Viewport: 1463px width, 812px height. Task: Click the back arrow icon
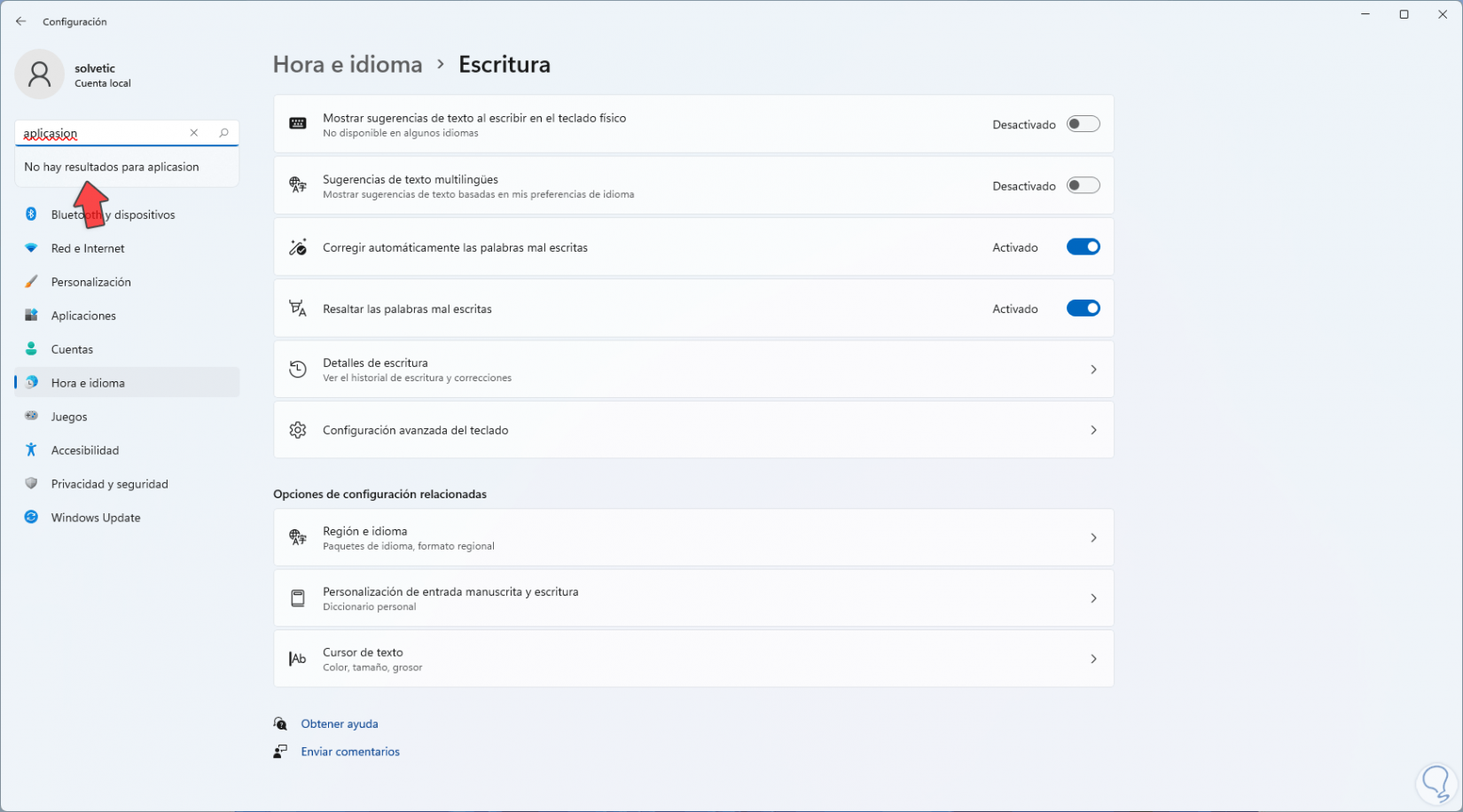[21, 21]
